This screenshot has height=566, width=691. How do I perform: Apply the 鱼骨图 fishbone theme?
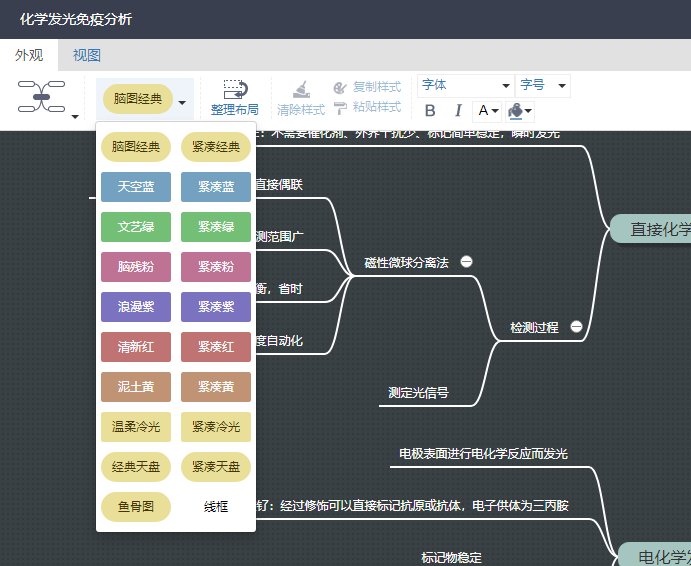136,507
